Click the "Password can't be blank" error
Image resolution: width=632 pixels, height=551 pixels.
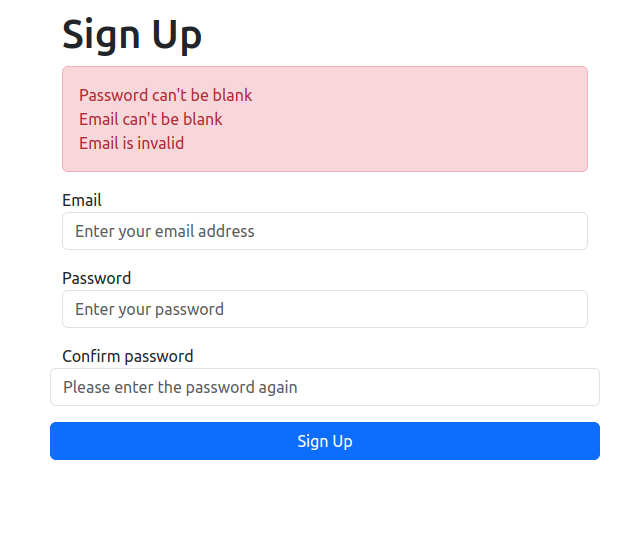[165, 95]
